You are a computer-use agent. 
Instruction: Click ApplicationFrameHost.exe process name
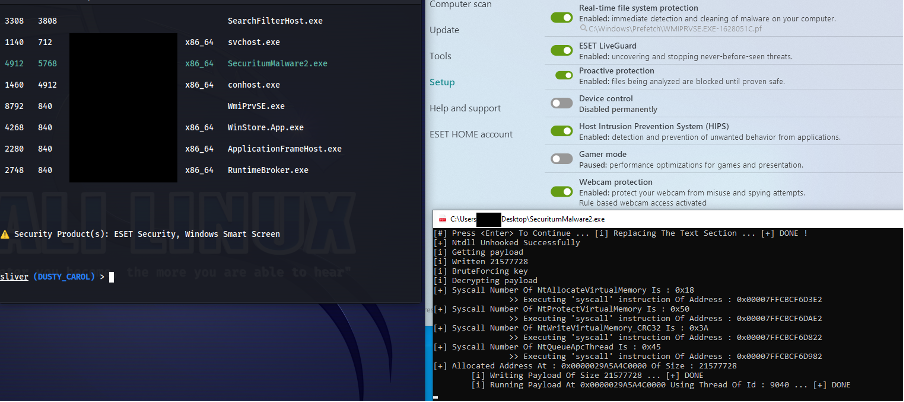pyautogui.click(x=285, y=149)
